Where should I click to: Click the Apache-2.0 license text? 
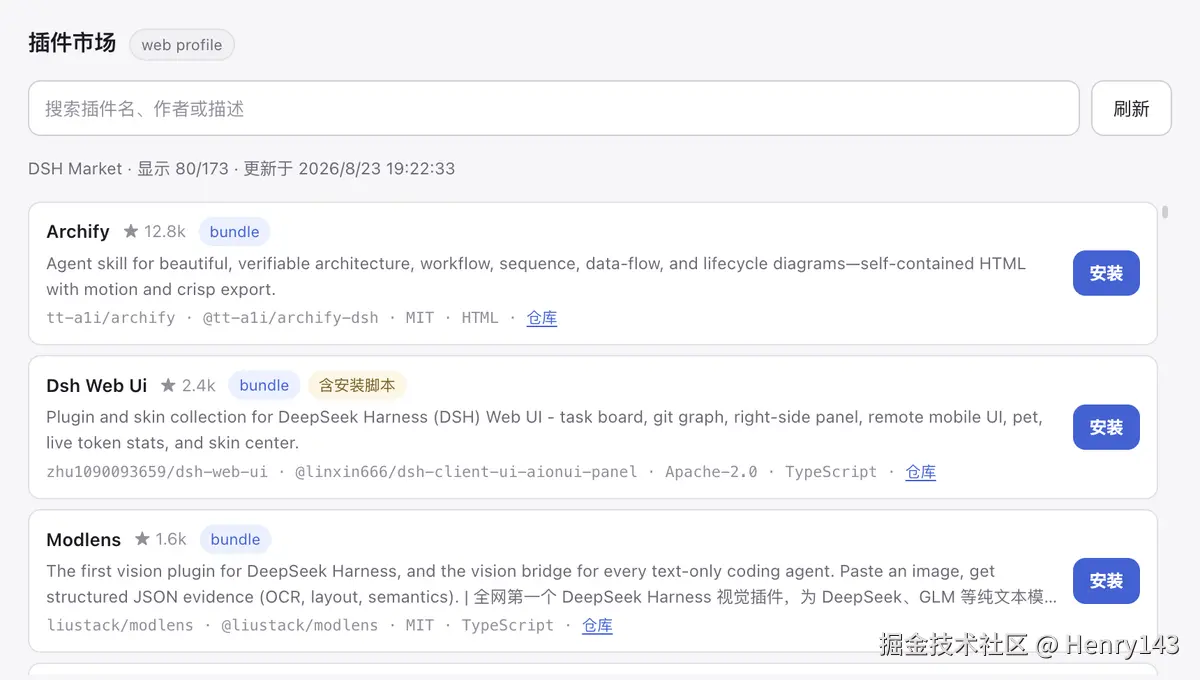711,472
